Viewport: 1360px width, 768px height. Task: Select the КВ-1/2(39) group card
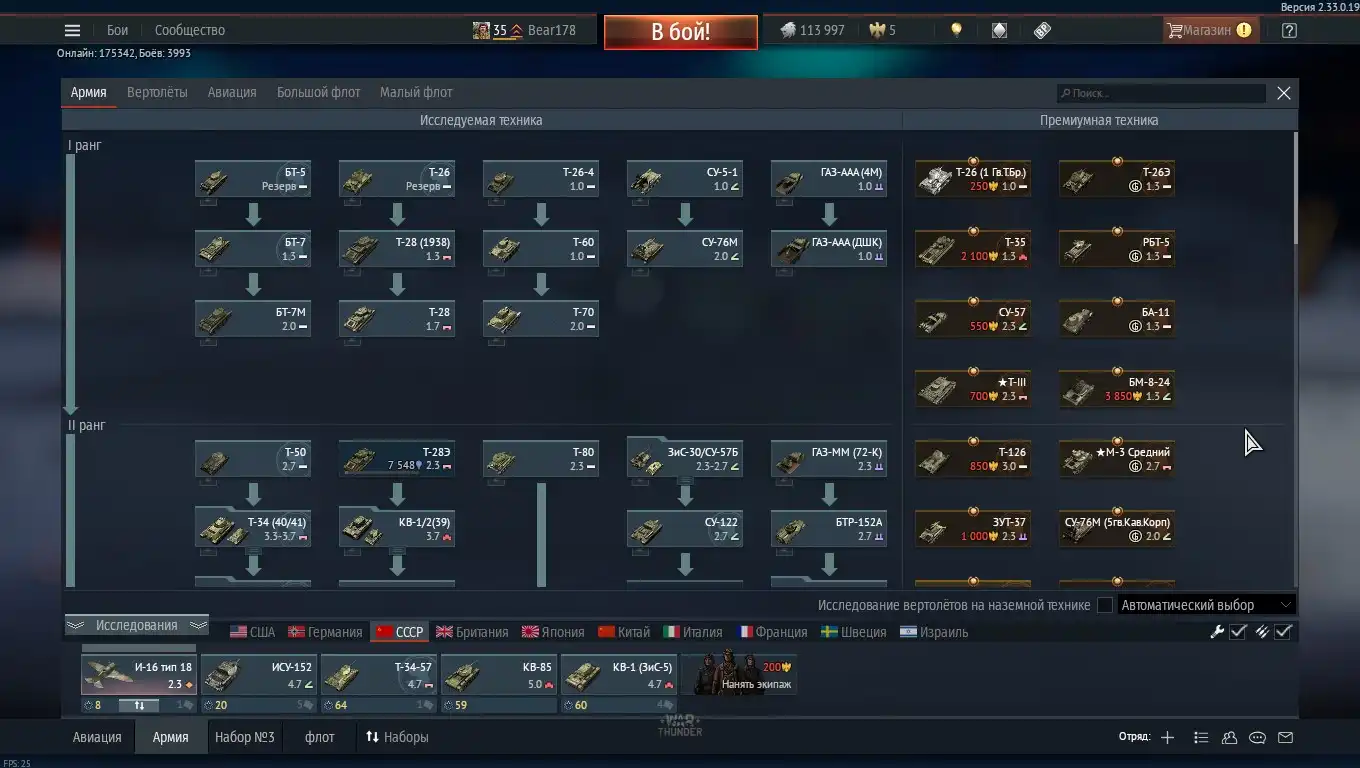coord(397,529)
